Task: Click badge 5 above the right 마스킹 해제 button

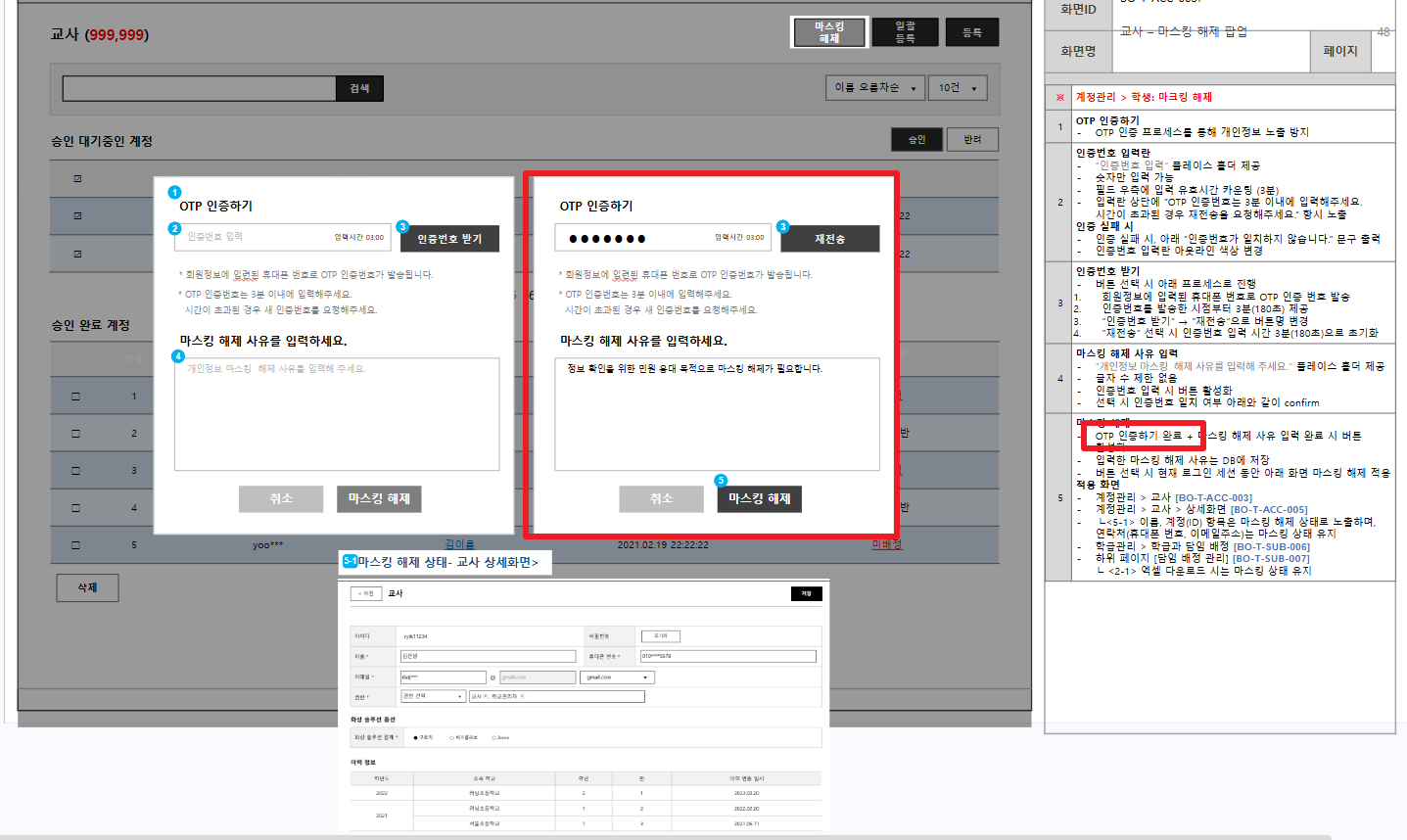Action: coord(721,481)
